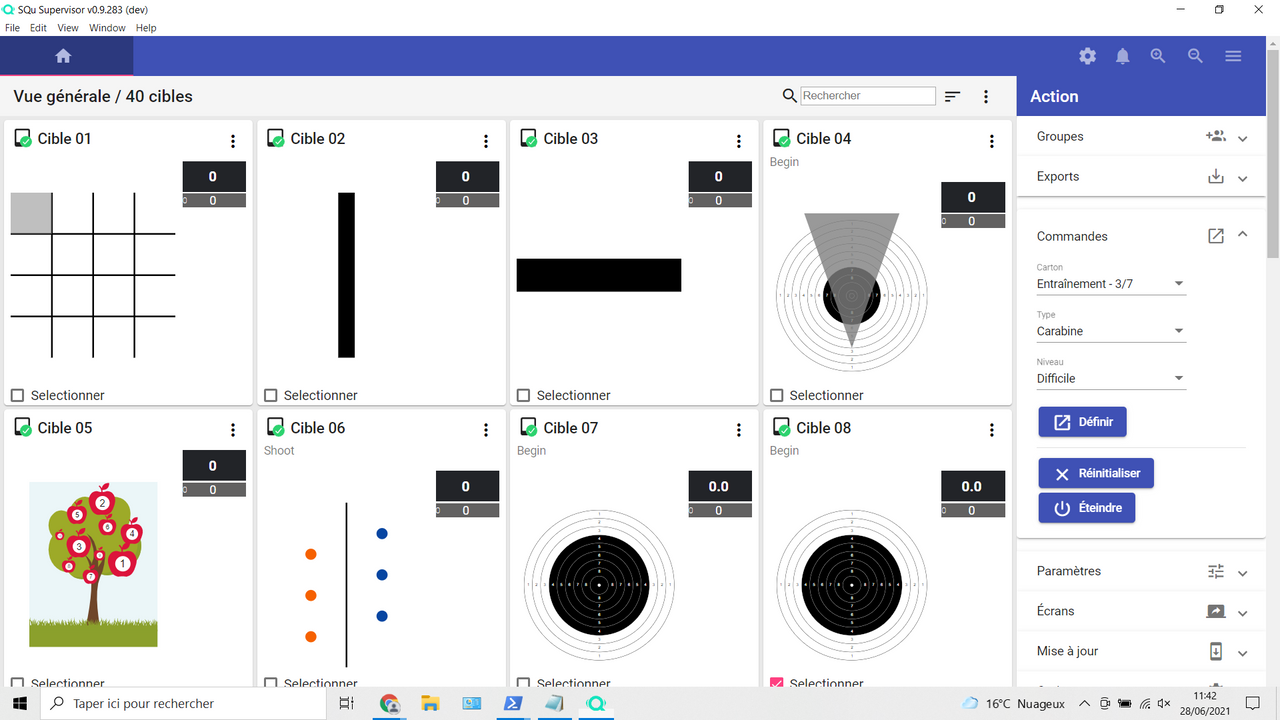The height and width of the screenshot is (720, 1280).
Task: Select the Selectionner checkbox for Cible 04
Action: click(777, 395)
